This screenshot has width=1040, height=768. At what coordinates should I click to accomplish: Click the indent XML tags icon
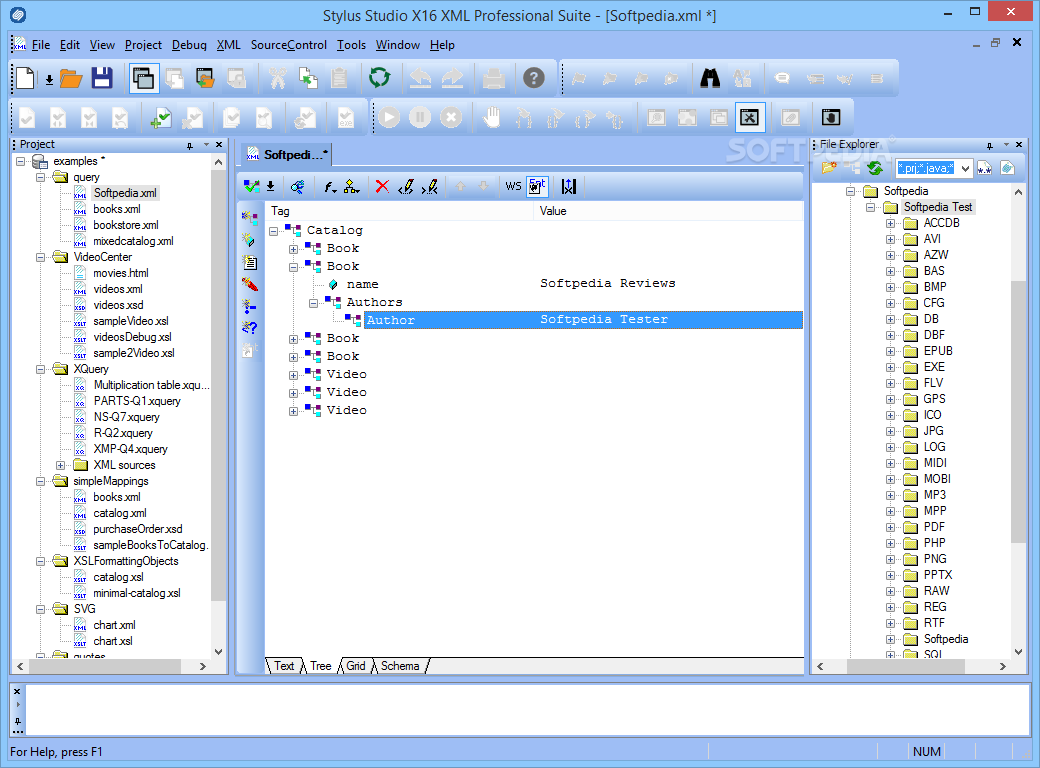405,187
